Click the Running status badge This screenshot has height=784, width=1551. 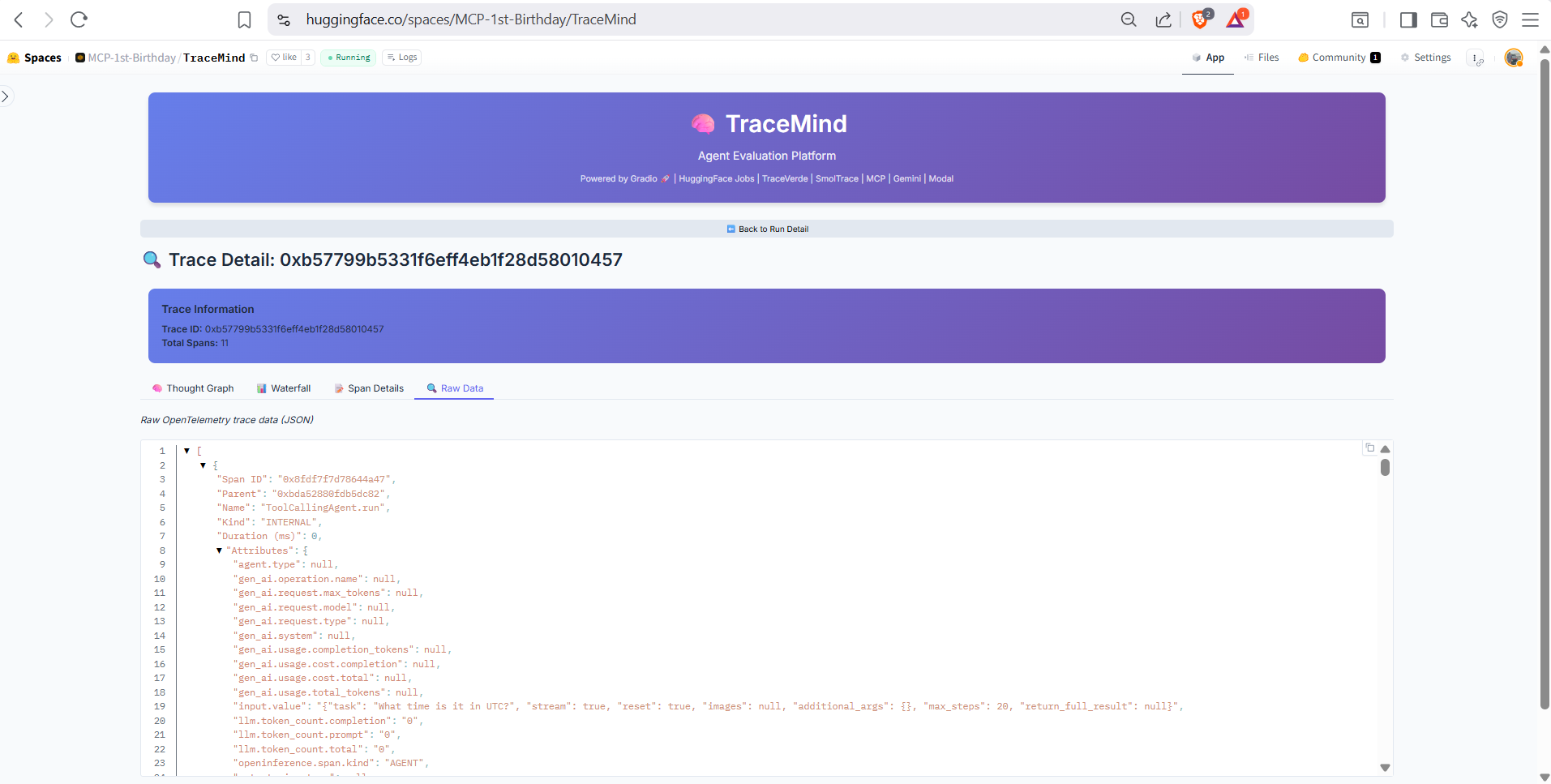[x=349, y=58]
